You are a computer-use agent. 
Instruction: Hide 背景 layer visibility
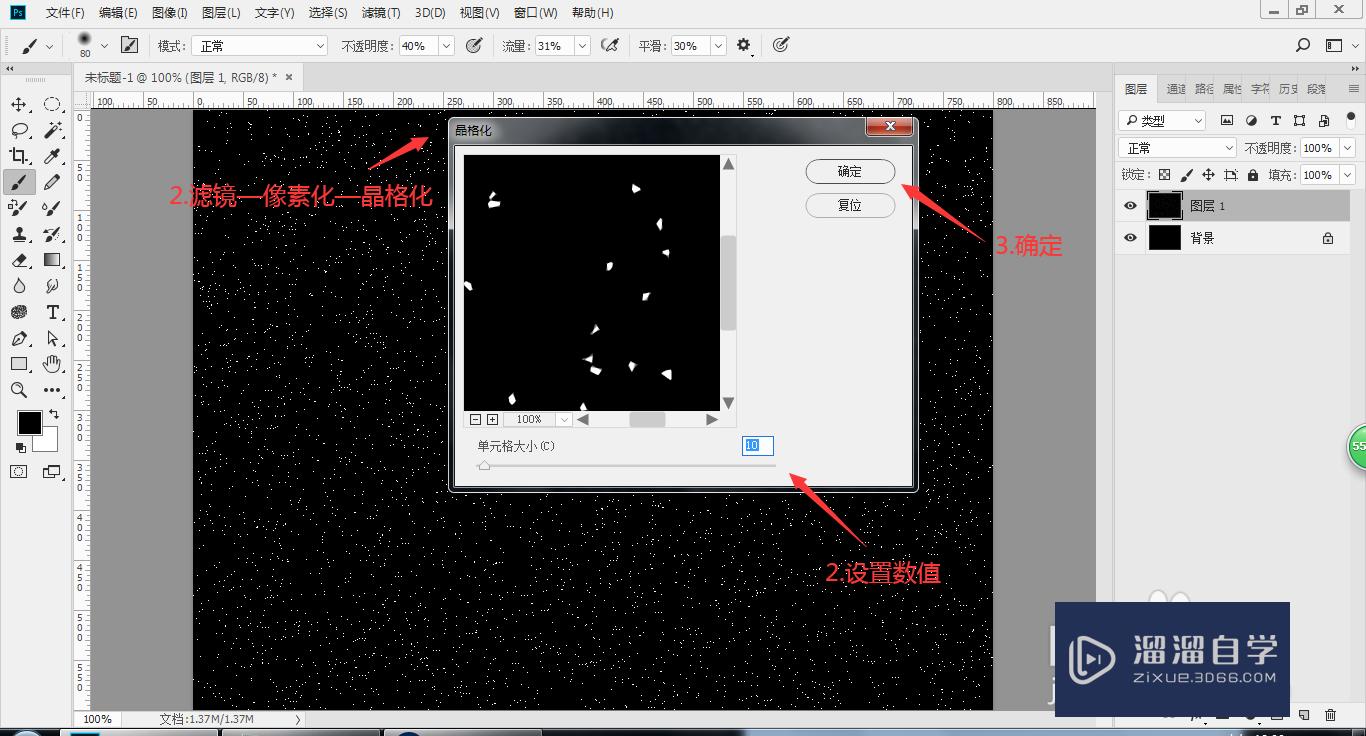[1130, 238]
